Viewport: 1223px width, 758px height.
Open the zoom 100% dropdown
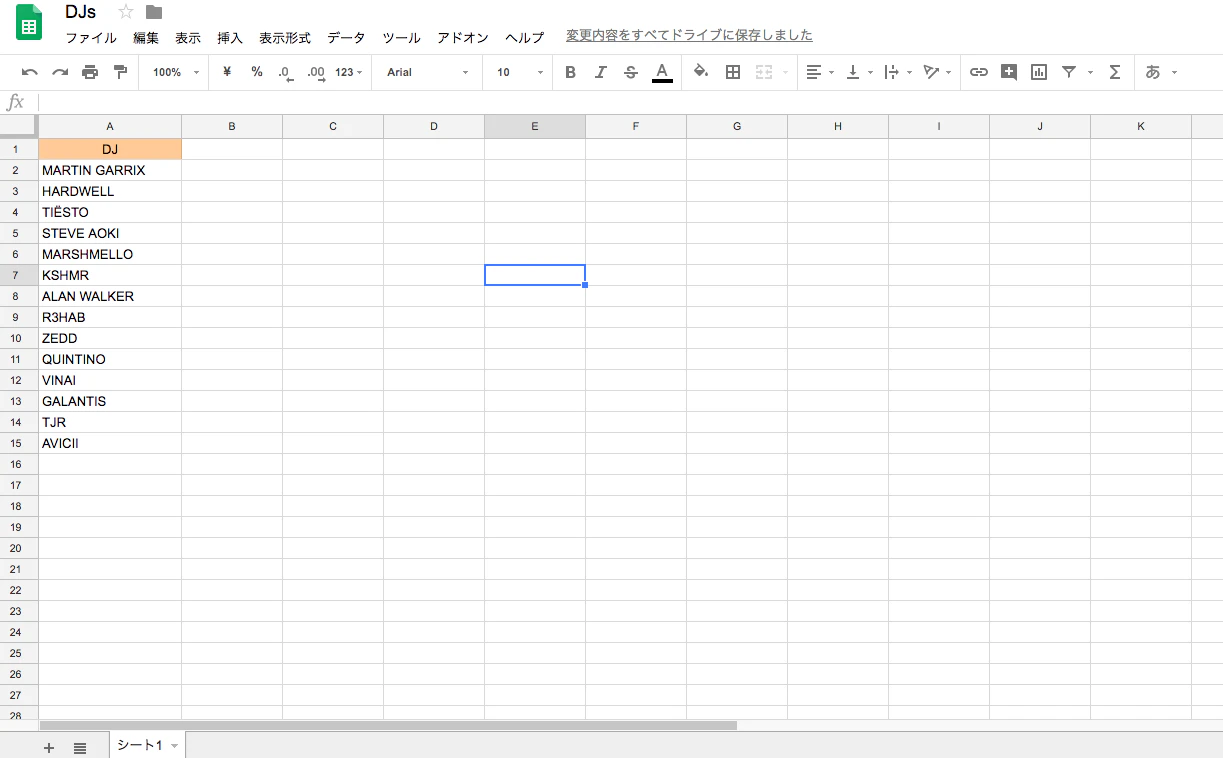coord(176,72)
